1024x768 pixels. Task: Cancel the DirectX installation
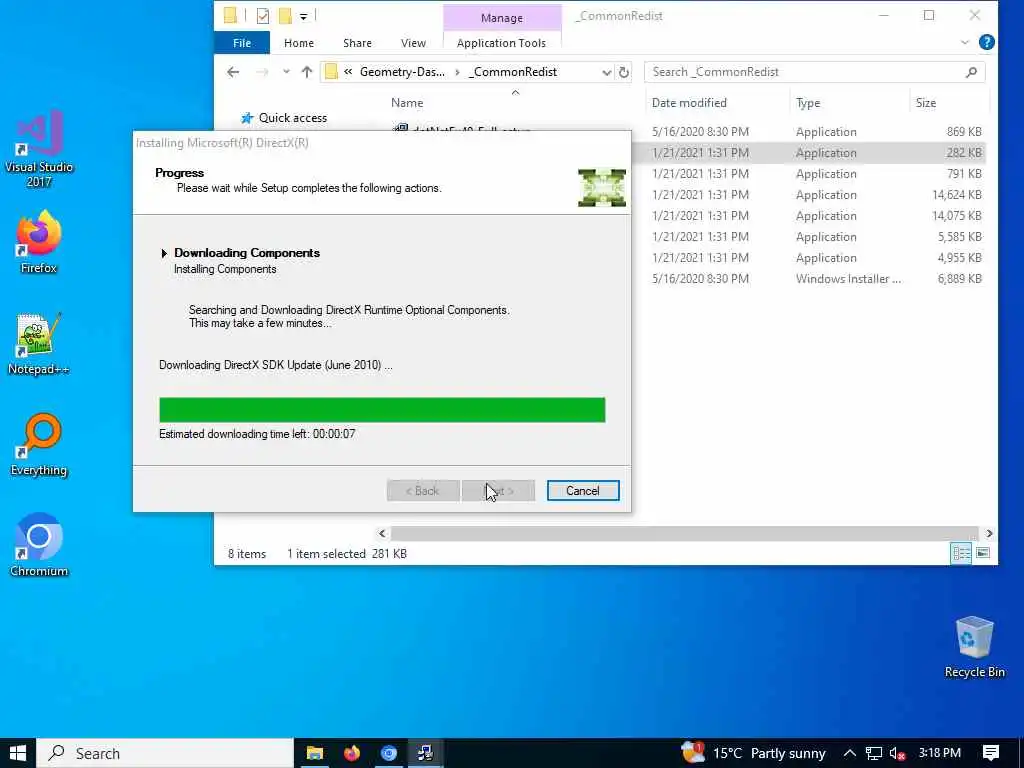(583, 490)
